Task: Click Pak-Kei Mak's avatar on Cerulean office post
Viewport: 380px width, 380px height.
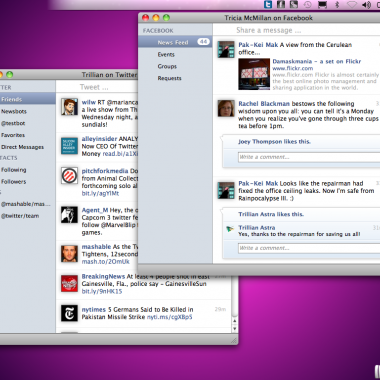Action: (x=226, y=49)
